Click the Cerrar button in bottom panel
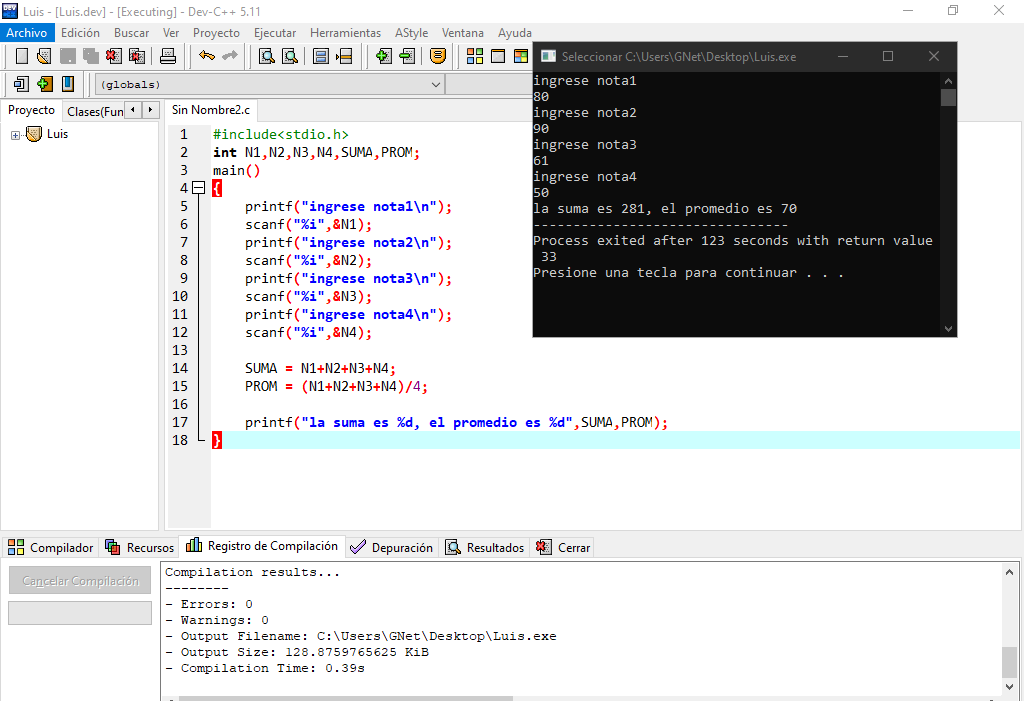This screenshot has height=701, width=1024. point(564,547)
